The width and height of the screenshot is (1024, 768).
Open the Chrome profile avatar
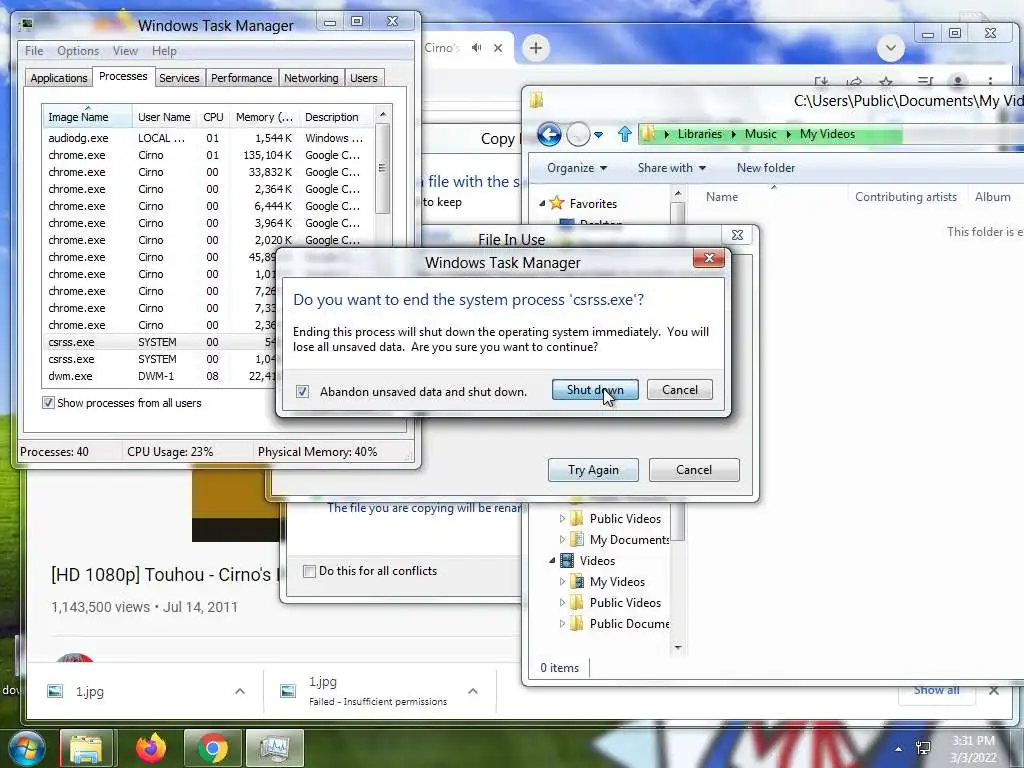point(957,82)
